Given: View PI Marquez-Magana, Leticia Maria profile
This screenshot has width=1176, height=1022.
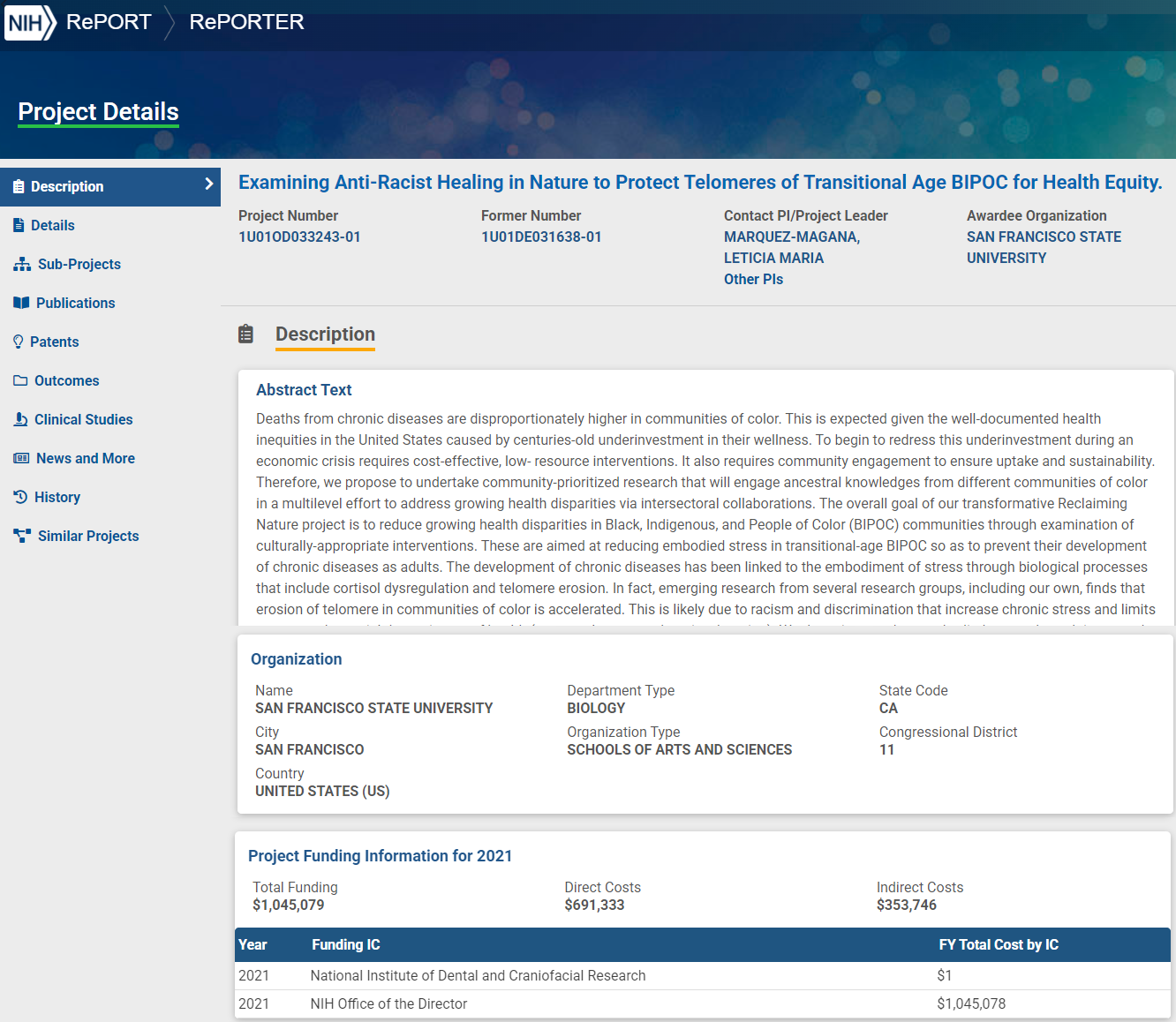Looking at the screenshot, I should 791,247.
